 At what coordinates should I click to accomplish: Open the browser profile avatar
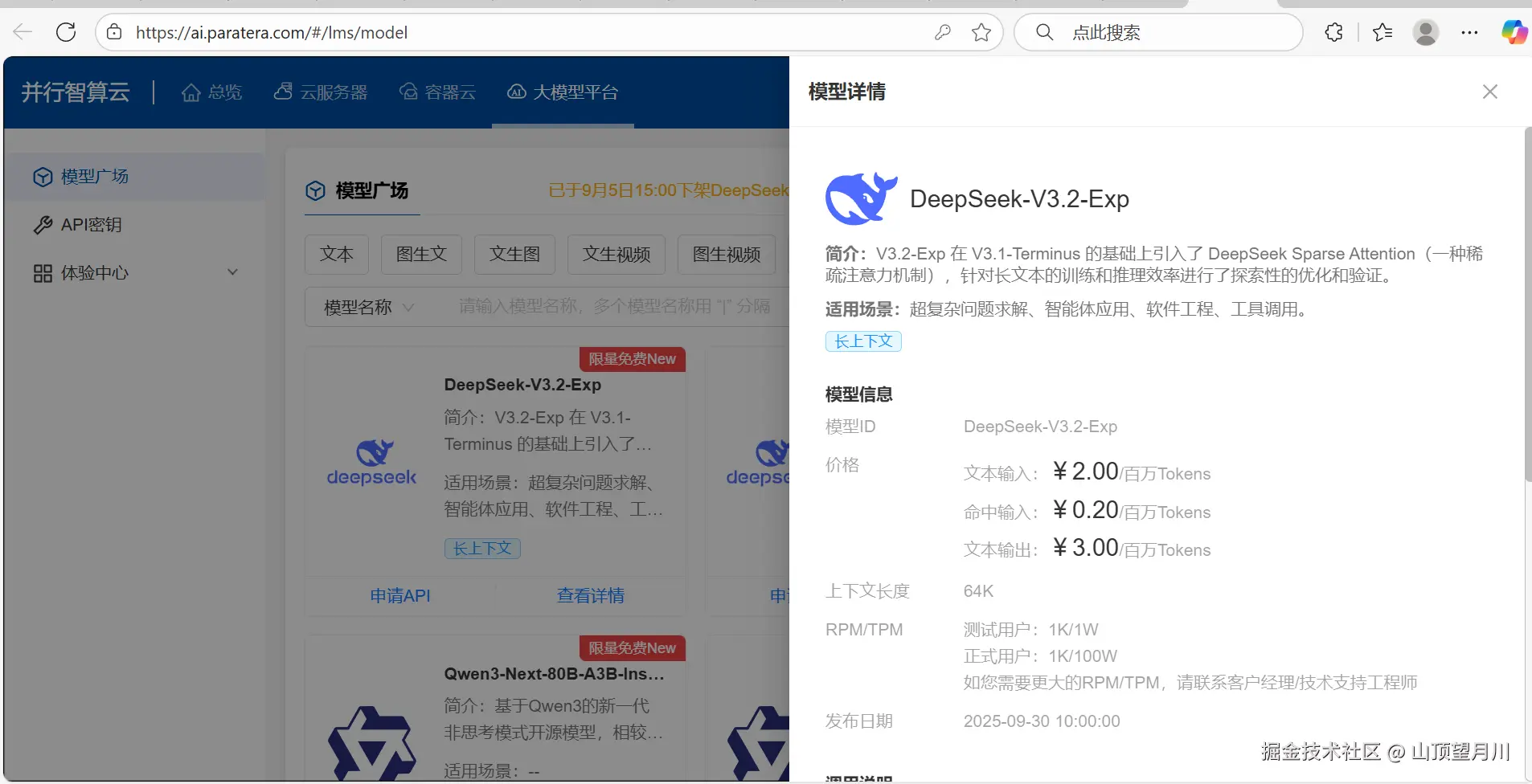[1426, 32]
